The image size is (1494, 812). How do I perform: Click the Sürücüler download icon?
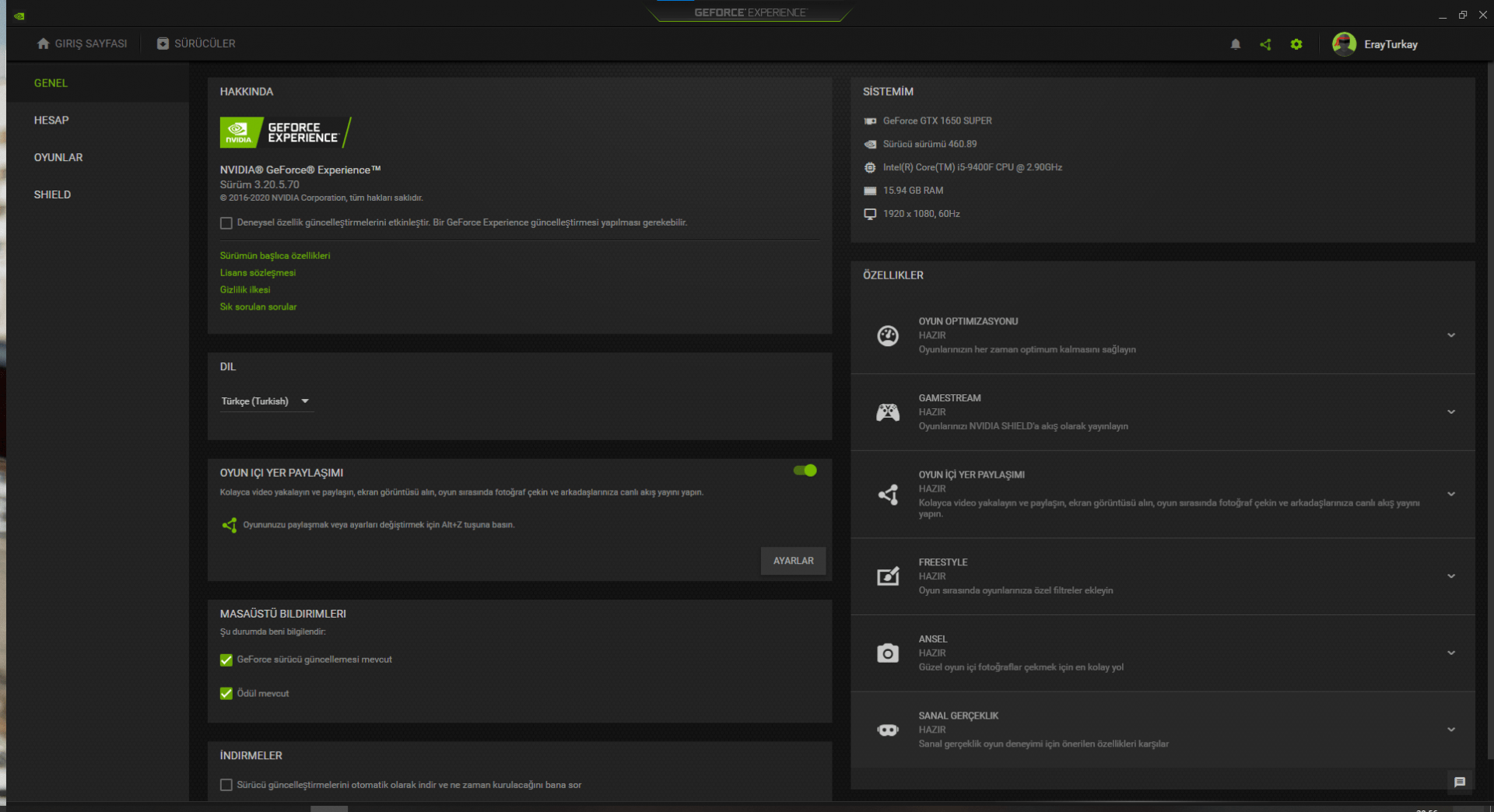[x=163, y=44]
